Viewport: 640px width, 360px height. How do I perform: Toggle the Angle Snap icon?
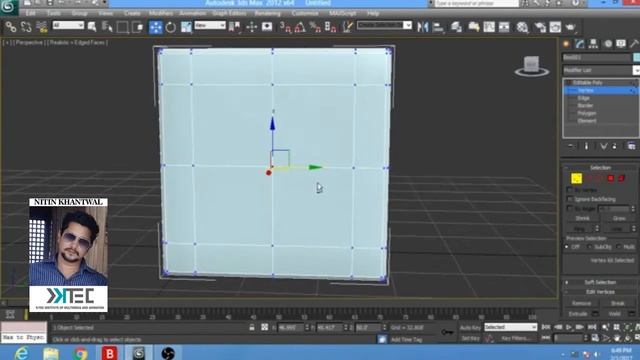(300, 27)
